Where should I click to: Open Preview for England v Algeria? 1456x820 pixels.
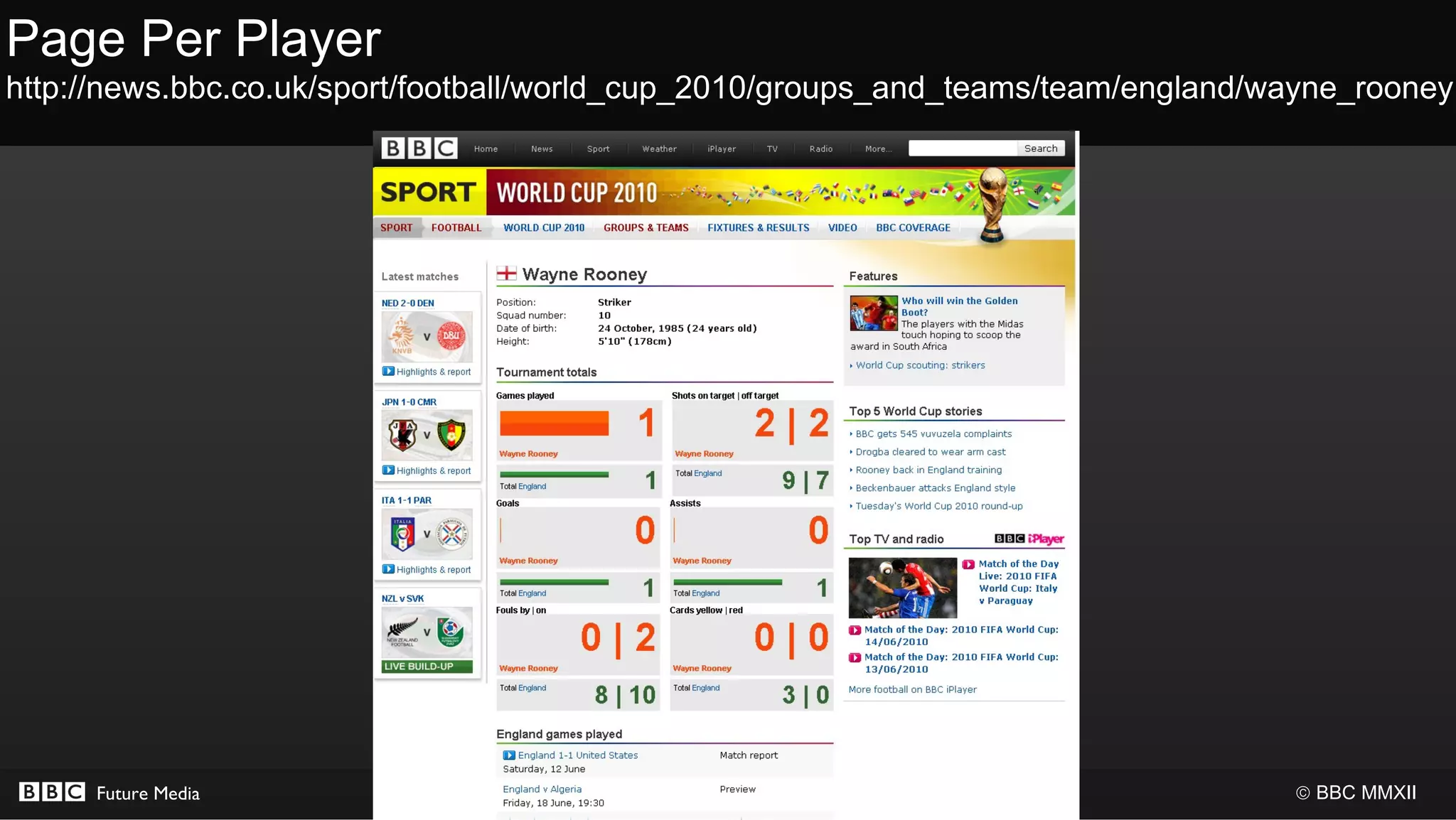pos(737,789)
